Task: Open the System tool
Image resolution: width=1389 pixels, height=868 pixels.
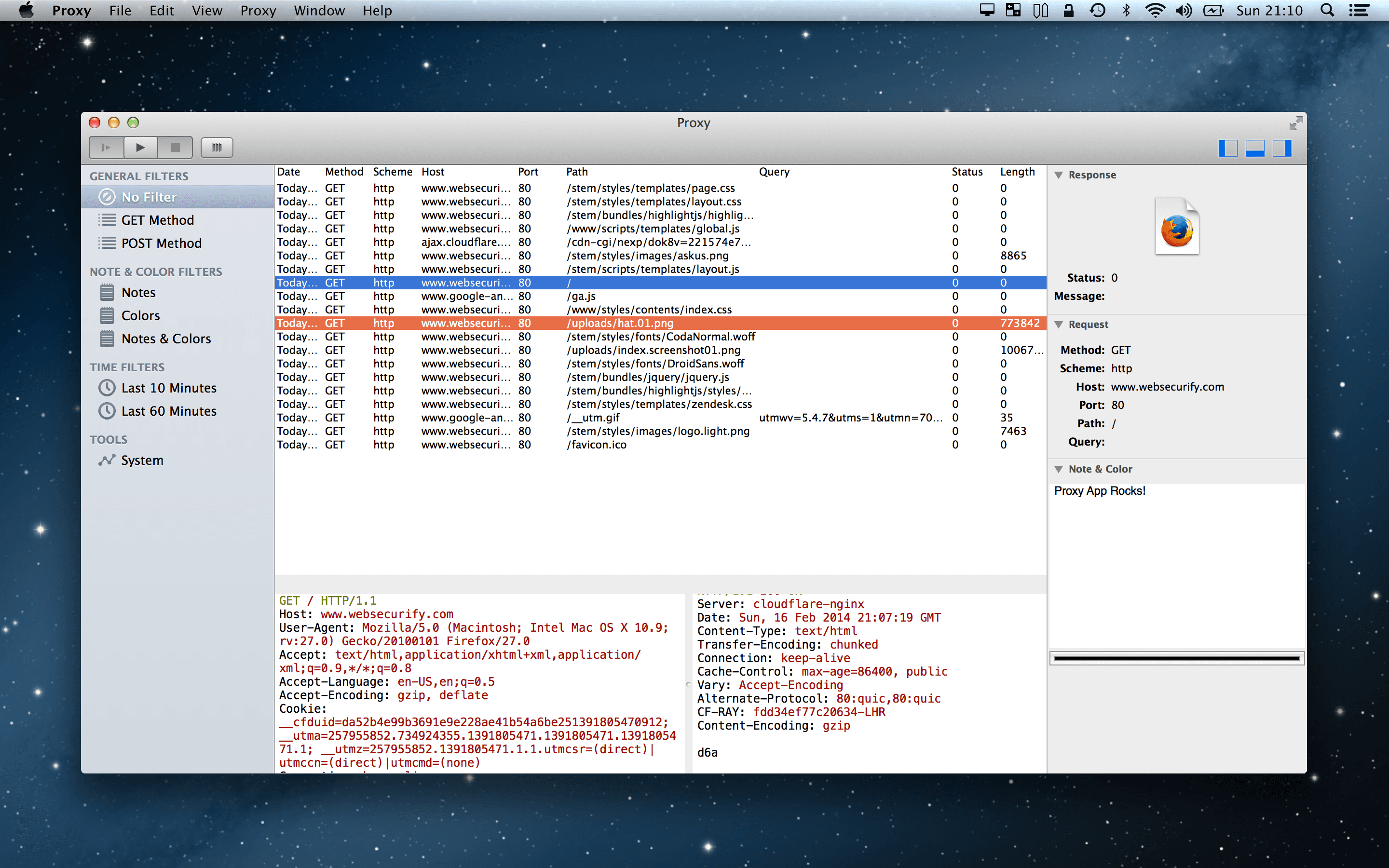Action: pyautogui.click(x=178, y=460)
